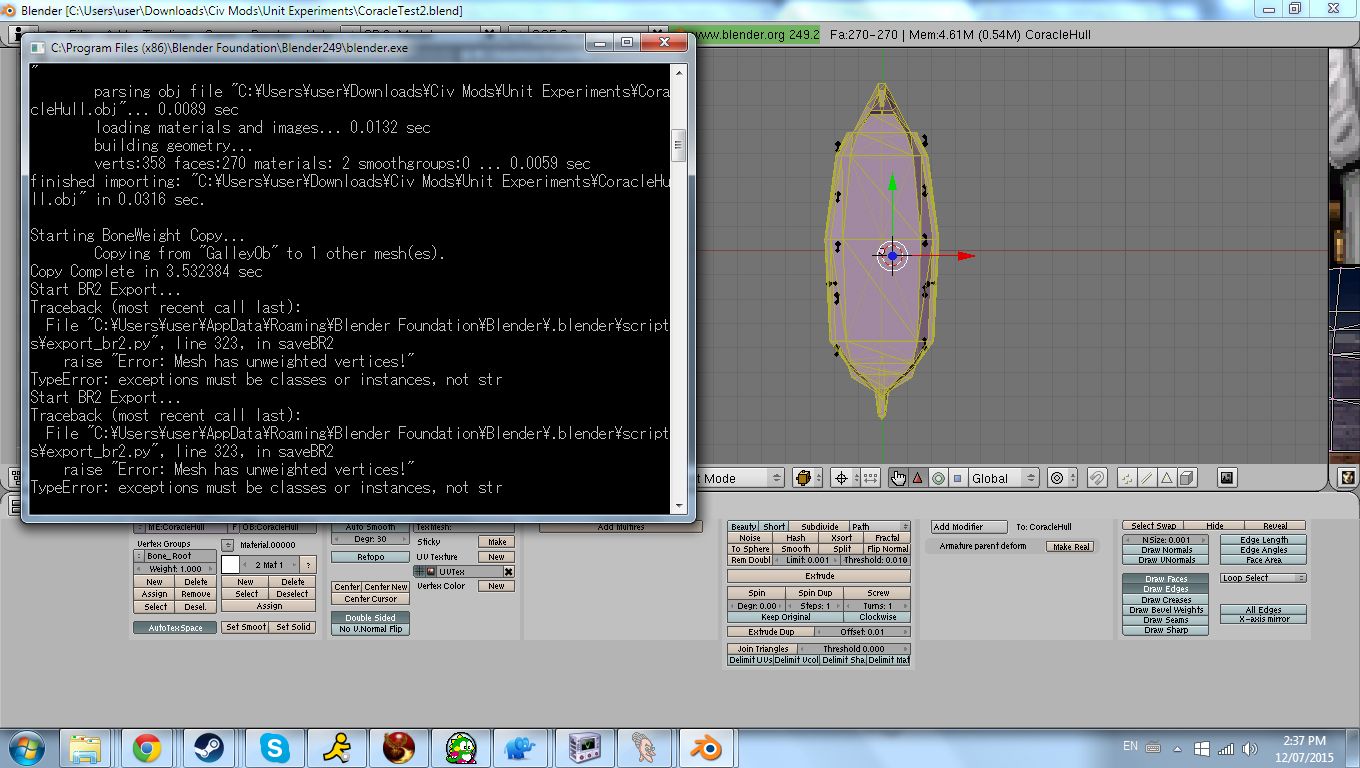Toggle Double Sided option

(x=370, y=618)
